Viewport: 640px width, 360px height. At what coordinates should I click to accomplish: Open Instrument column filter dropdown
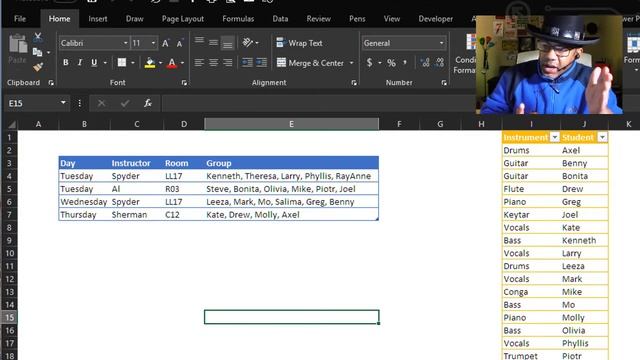(x=554, y=137)
